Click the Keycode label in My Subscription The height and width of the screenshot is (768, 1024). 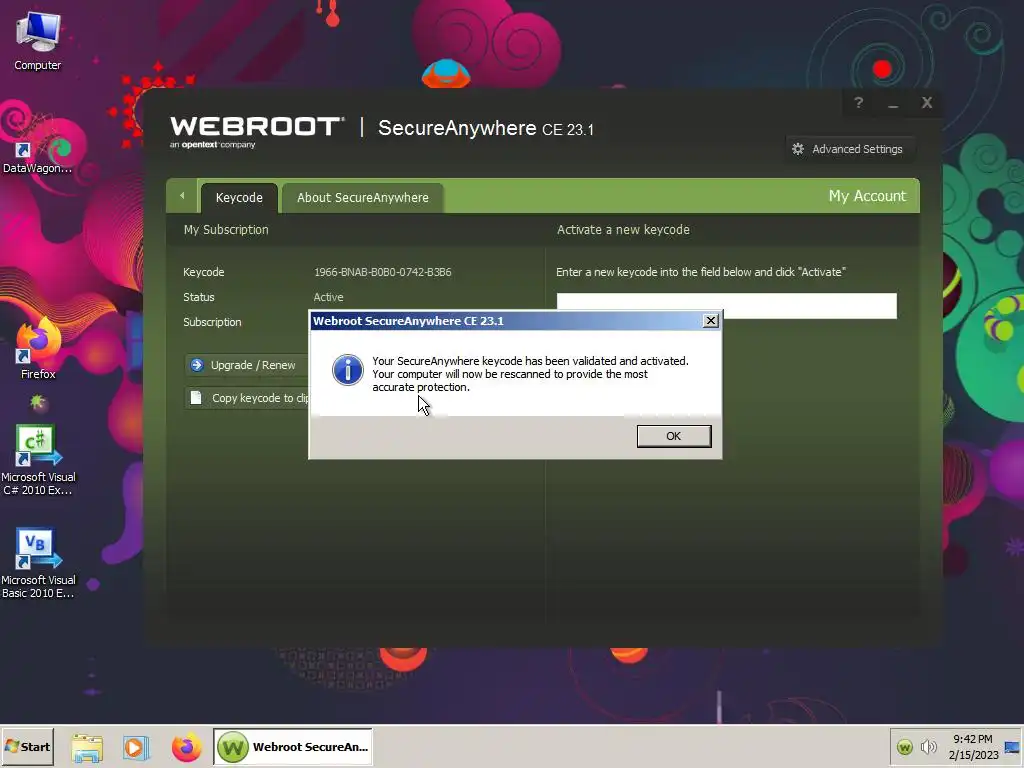[x=204, y=272]
